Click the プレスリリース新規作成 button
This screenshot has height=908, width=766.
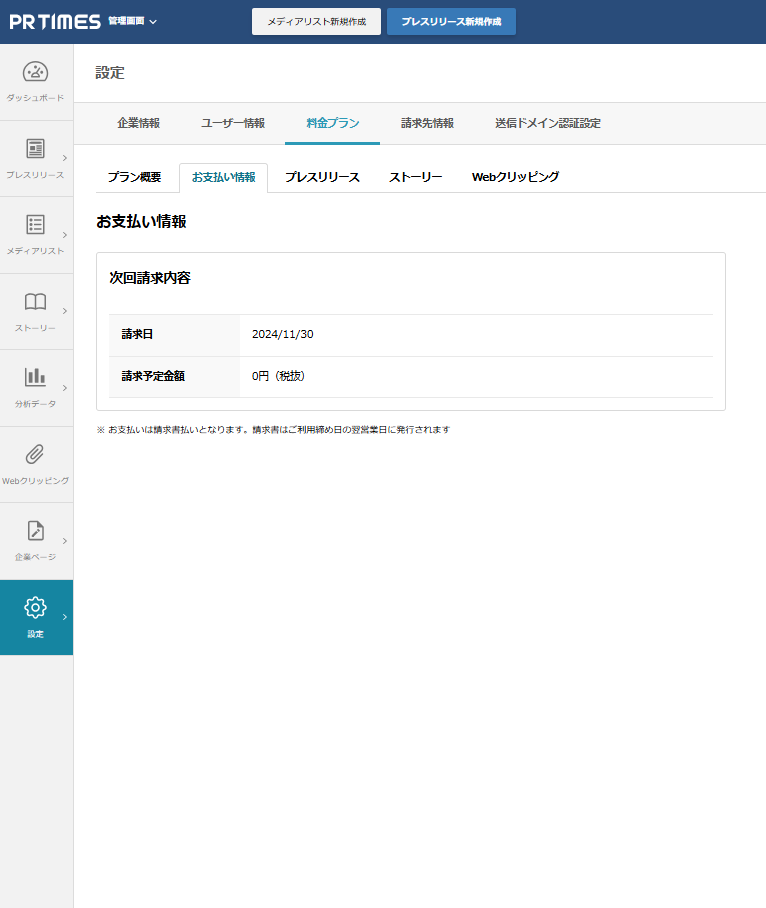[x=451, y=21]
